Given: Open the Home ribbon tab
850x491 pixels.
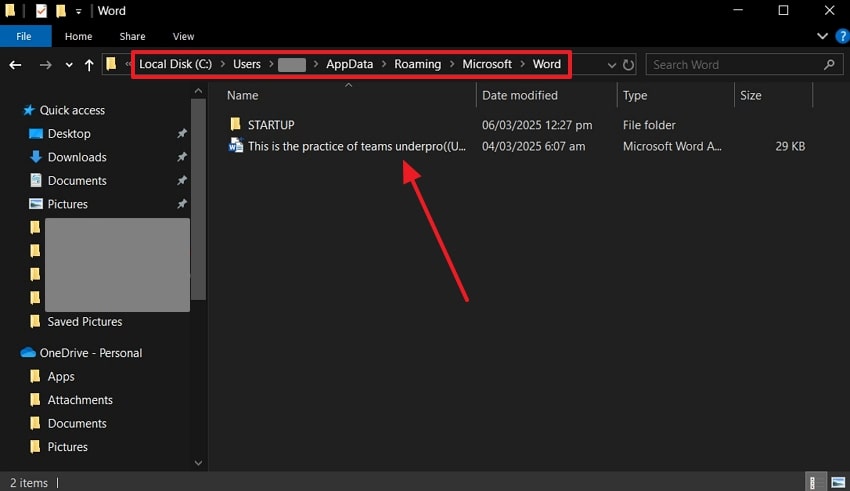Looking at the screenshot, I should pos(79,36).
